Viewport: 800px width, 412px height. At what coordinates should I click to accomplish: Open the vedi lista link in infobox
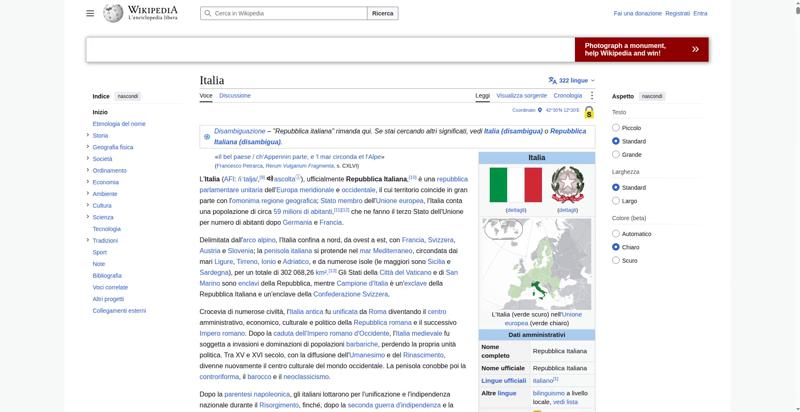[565, 402]
